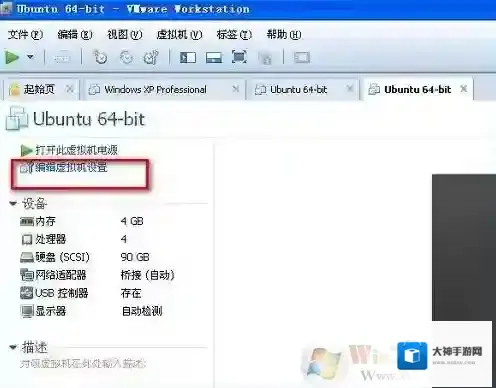This screenshot has width=496, height=388.
Task: Open the 标签(T) menu
Action: (x=234, y=34)
